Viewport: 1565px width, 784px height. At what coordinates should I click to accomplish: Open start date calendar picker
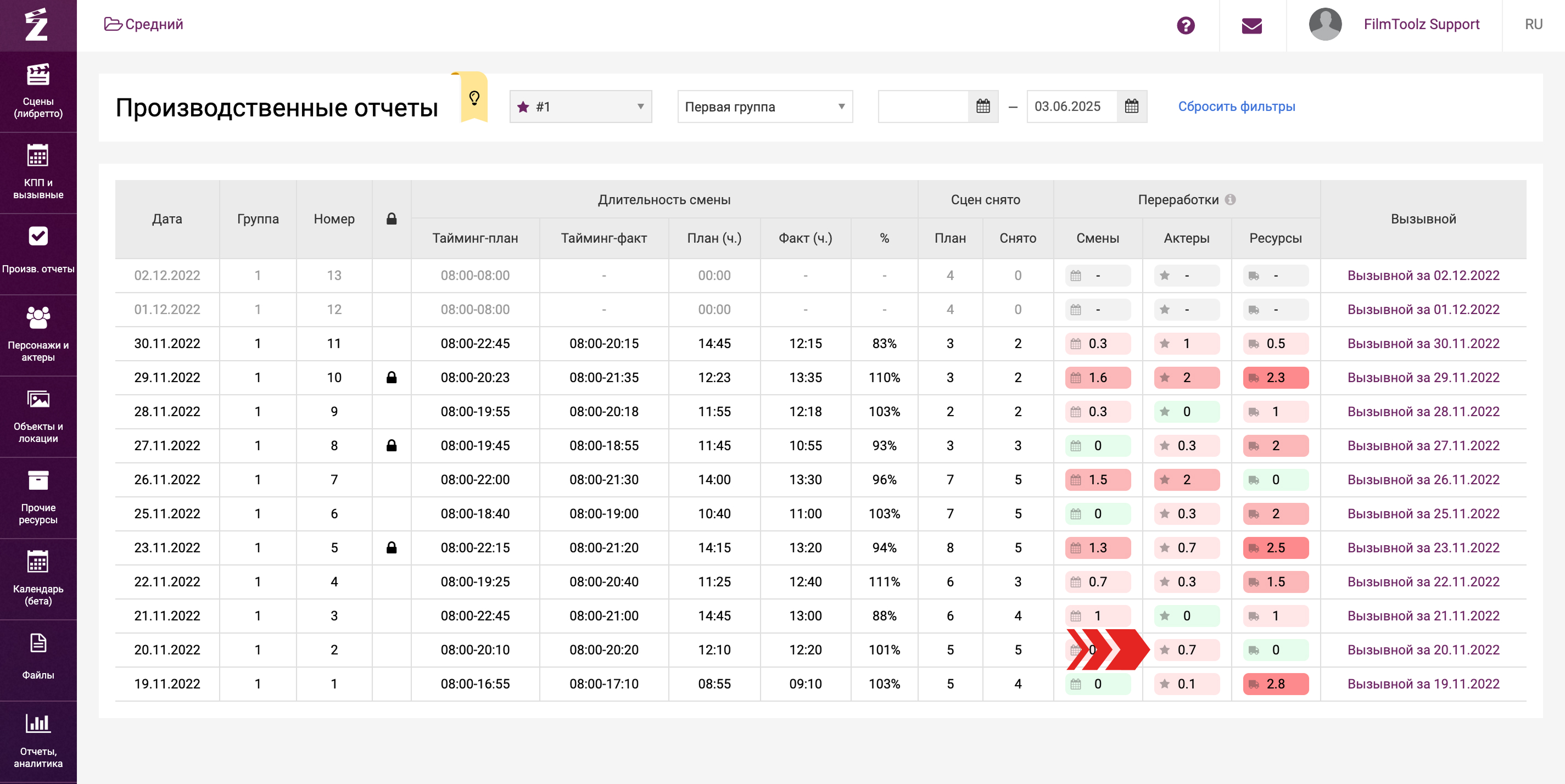tap(983, 107)
